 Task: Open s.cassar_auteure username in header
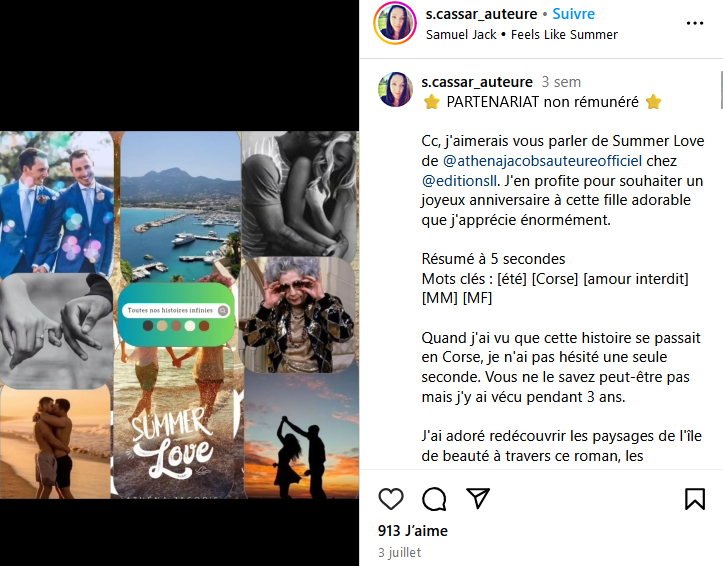(x=481, y=14)
